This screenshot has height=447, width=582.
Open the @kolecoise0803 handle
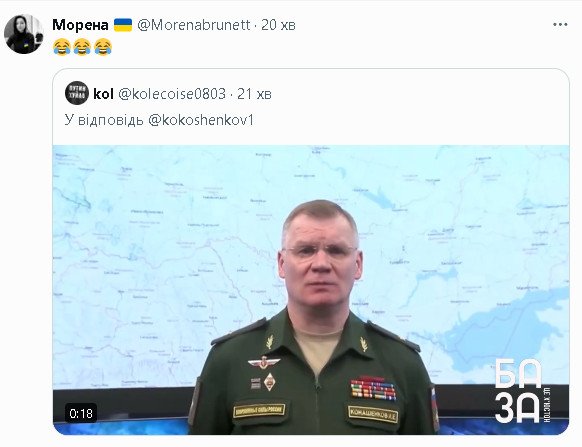(x=172, y=94)
